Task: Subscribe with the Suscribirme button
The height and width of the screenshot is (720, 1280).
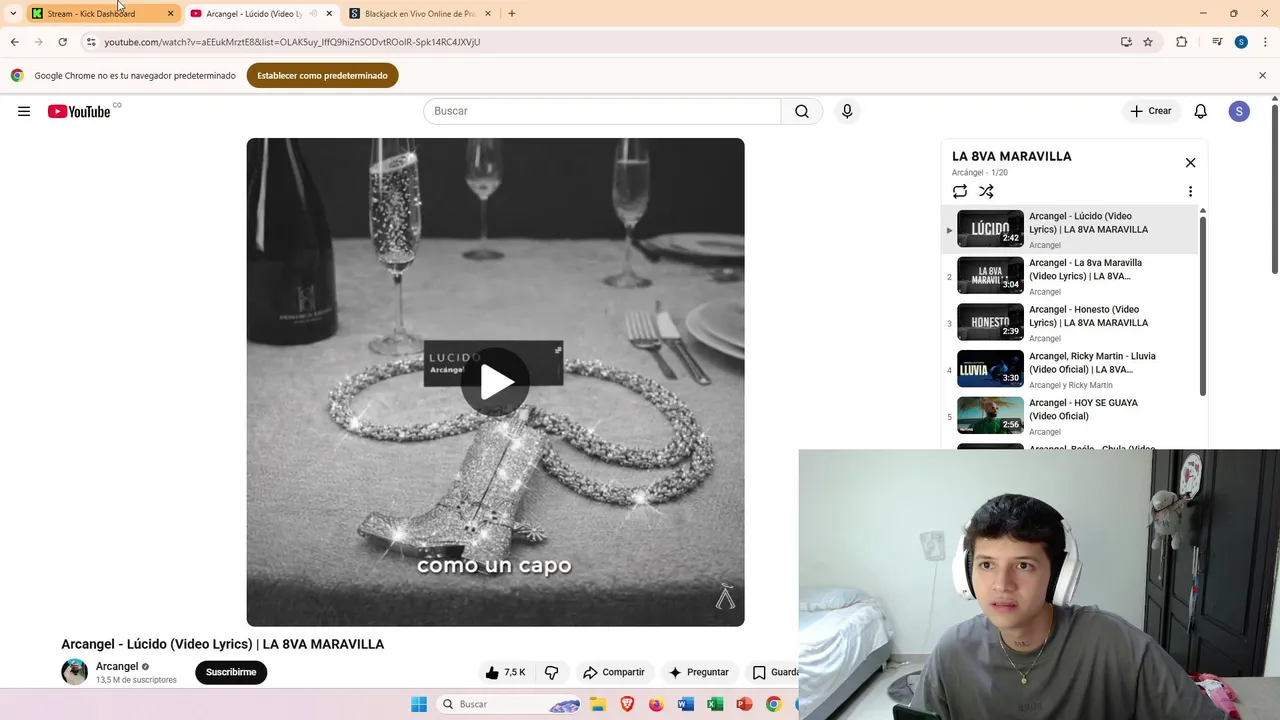Action: (x=231, y=672)
